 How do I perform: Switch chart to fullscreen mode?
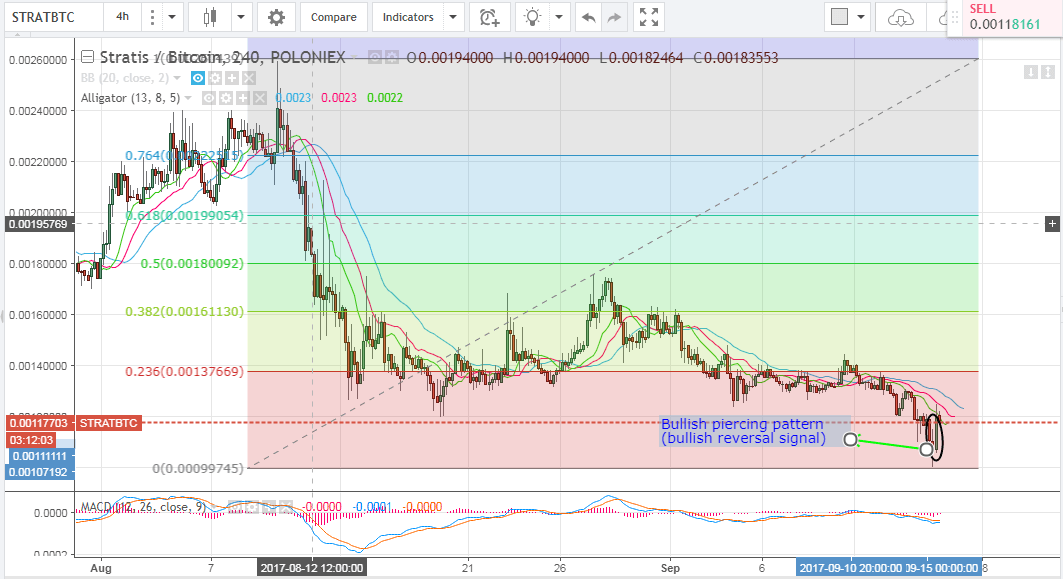point(649,17)
